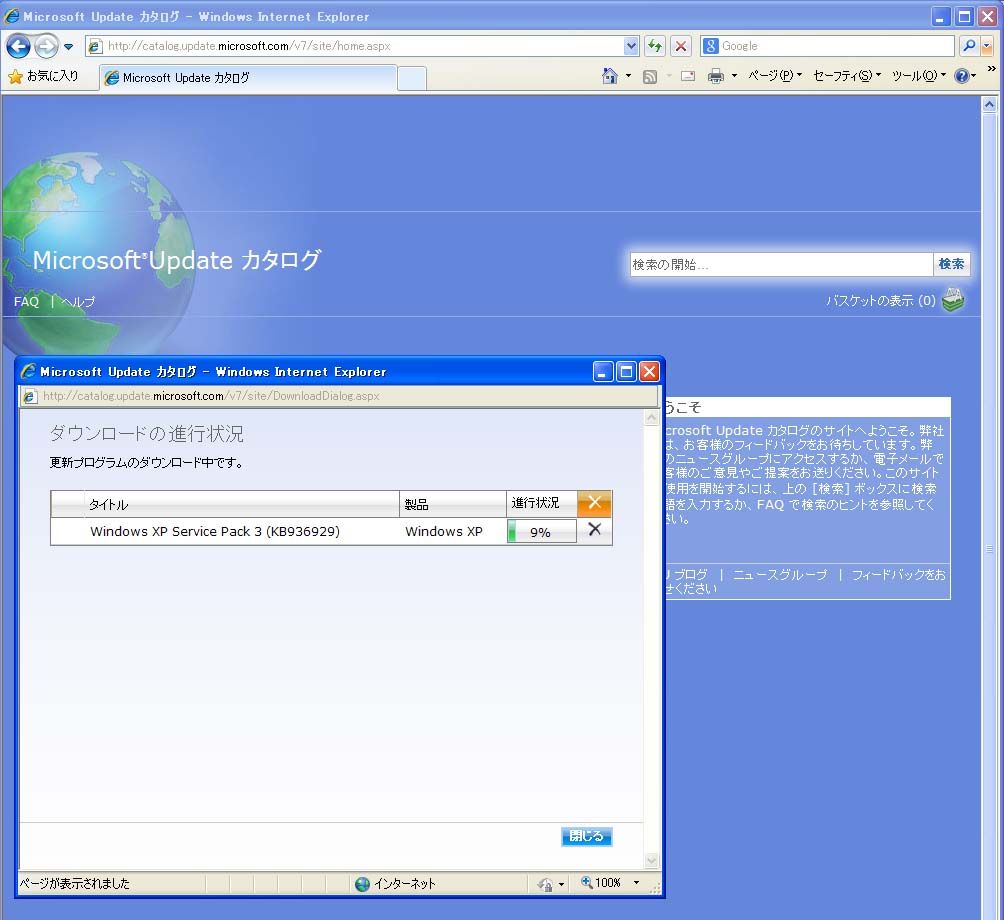
Task: Open the ページ(P) menu
Action: click(x=775, y=76)
